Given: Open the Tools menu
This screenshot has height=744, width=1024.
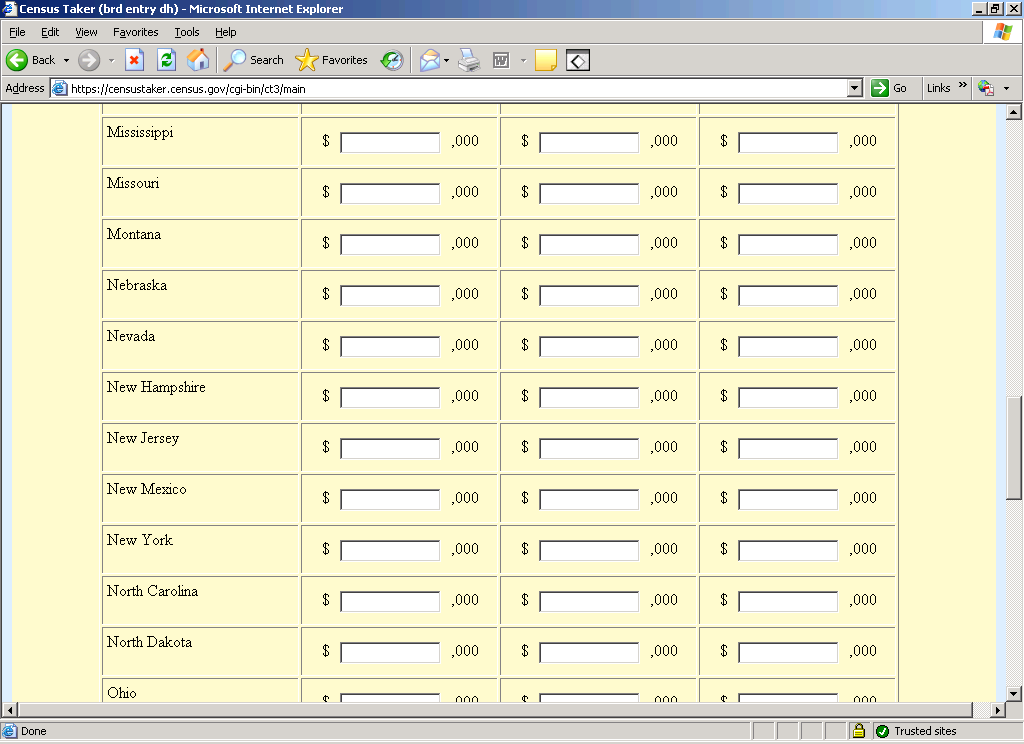Looking at the screenshot, I should coord(187,32).
